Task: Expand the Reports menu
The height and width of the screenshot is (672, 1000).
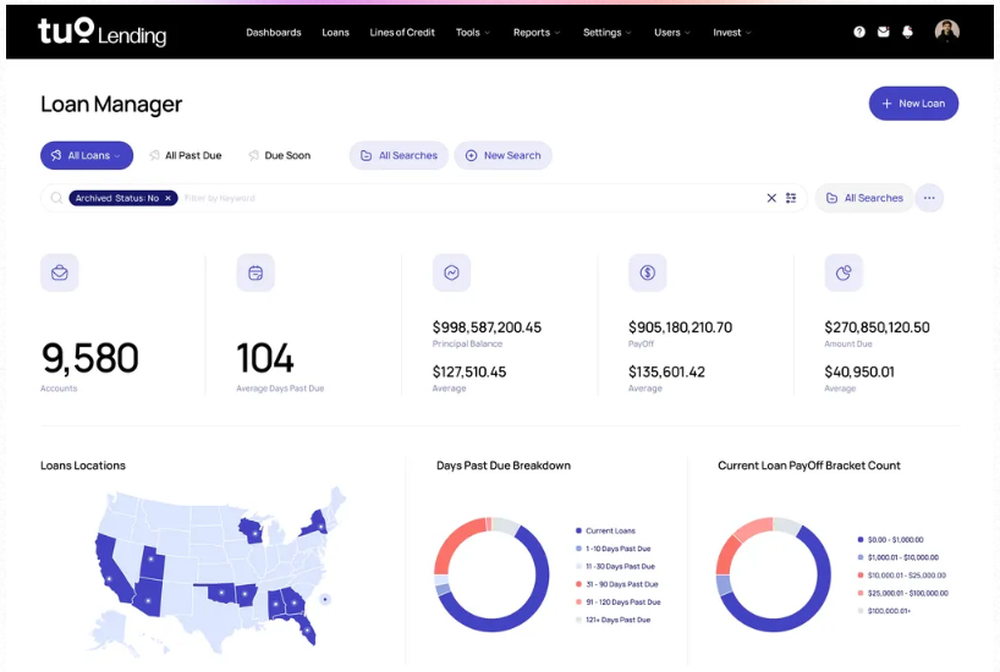Action: (x=536, y=33)
